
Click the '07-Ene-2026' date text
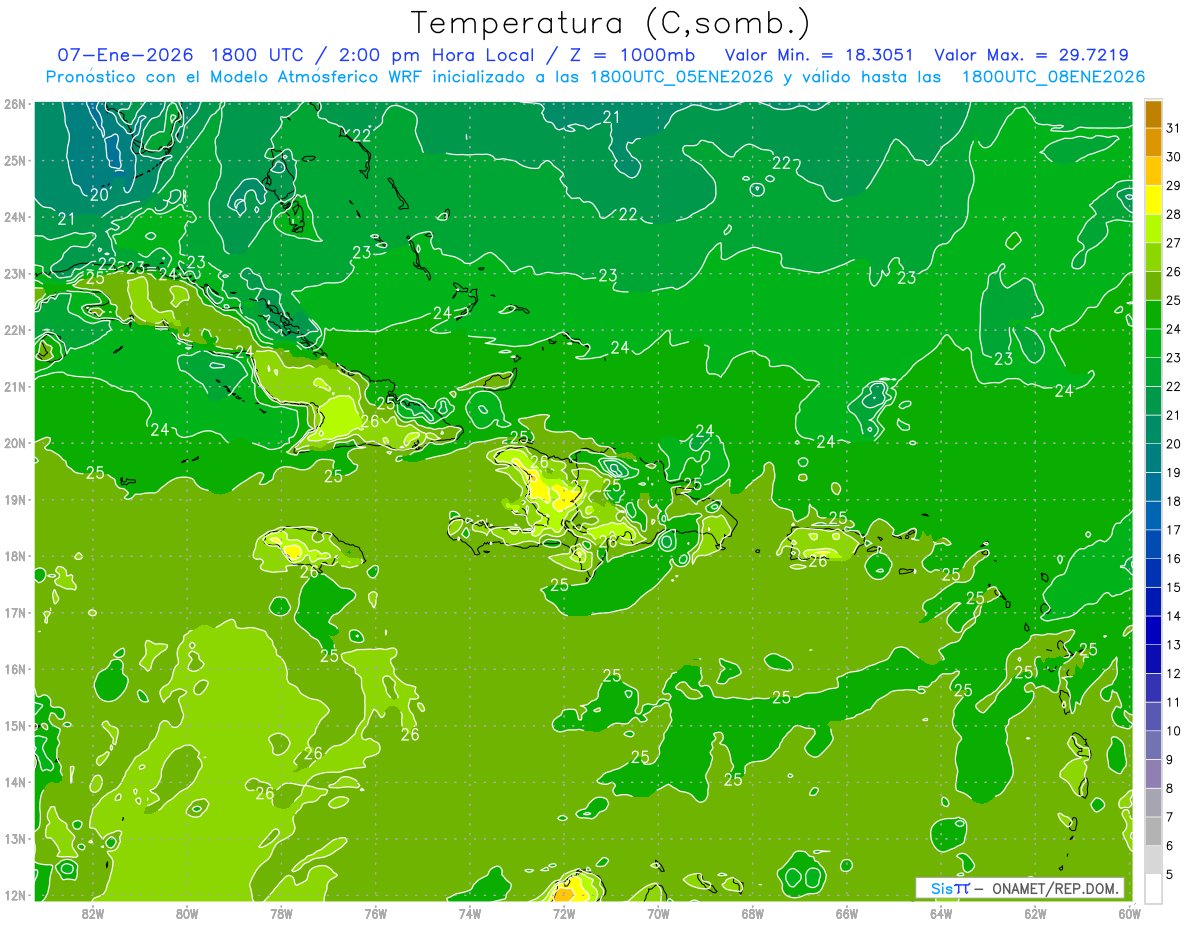click(125, 55)
